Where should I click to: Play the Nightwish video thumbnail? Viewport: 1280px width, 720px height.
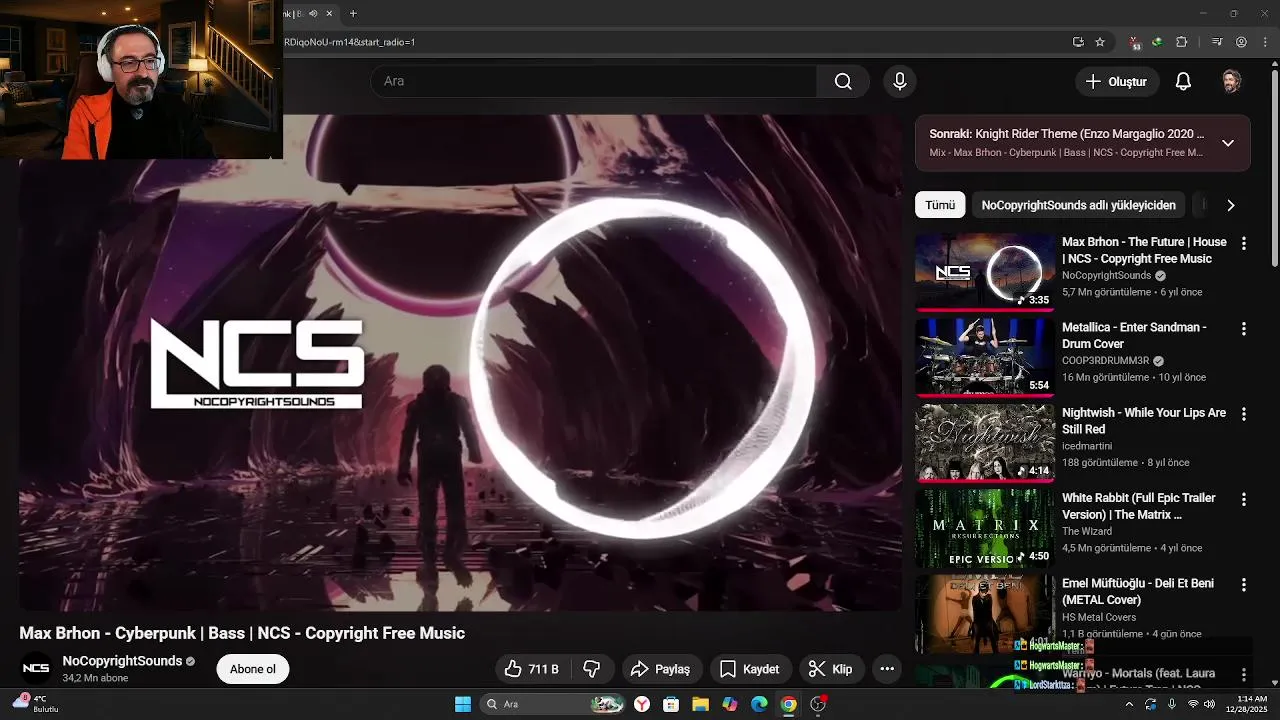pos(985,442)
